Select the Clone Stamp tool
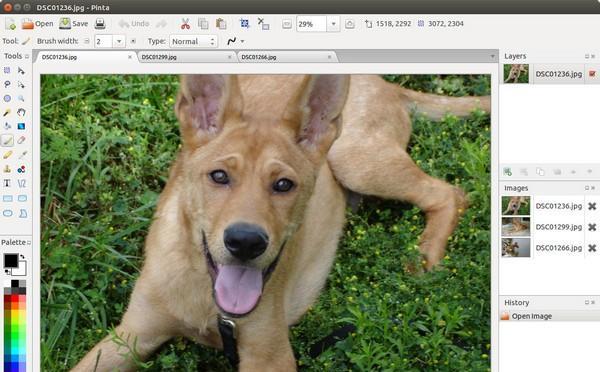The width and height of the screenshot is (600, 372). coord(7,169)
